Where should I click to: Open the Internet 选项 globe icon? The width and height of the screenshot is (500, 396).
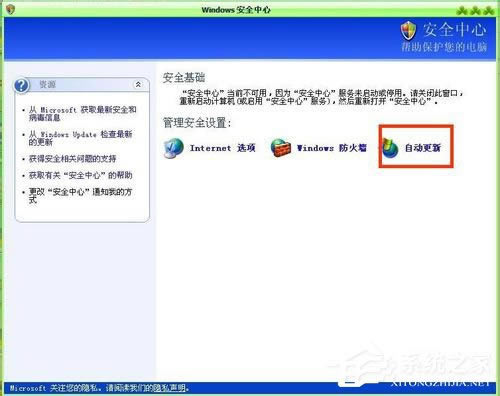[x=174, y=148]
